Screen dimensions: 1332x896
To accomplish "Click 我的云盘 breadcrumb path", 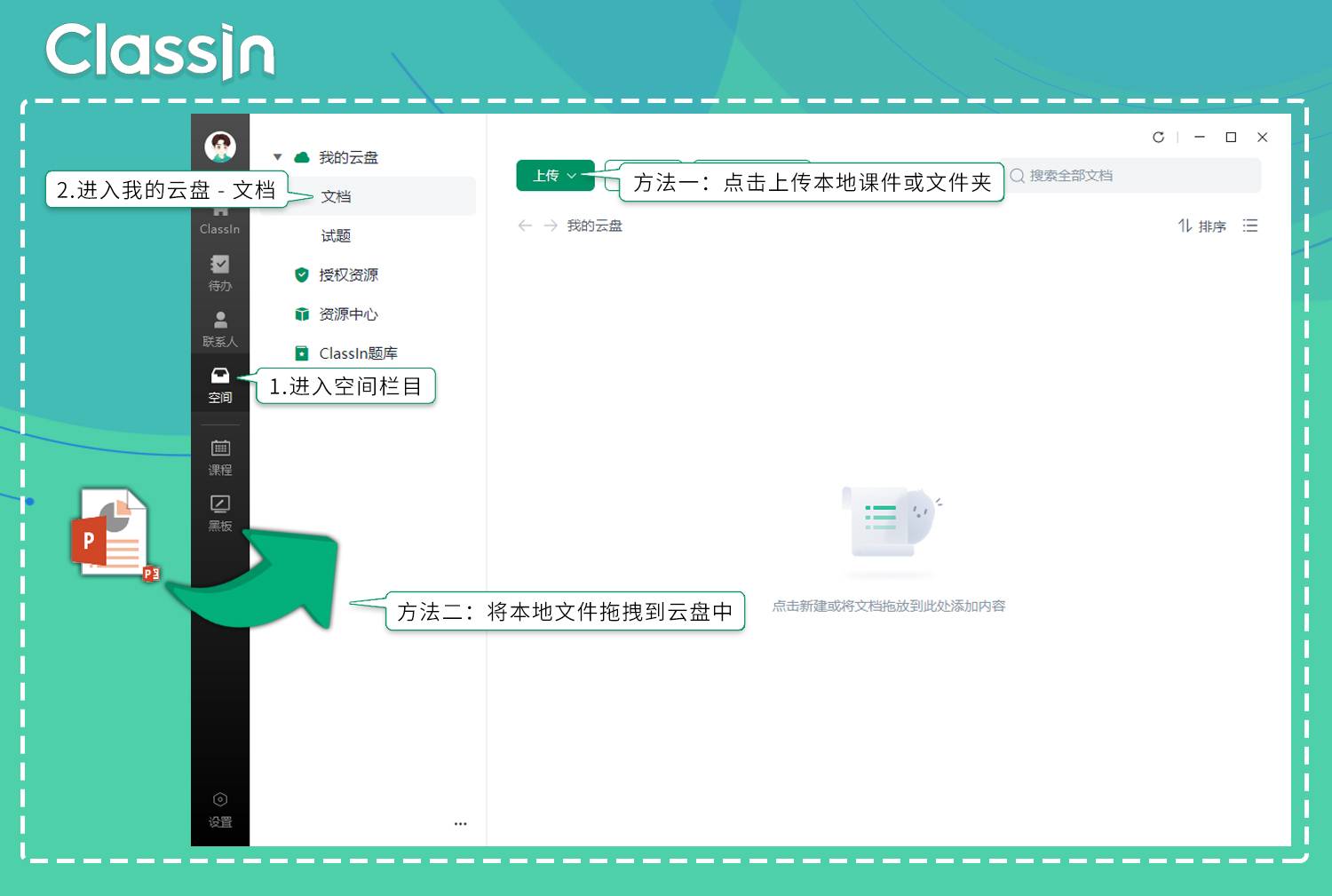I will coord(595,226).
